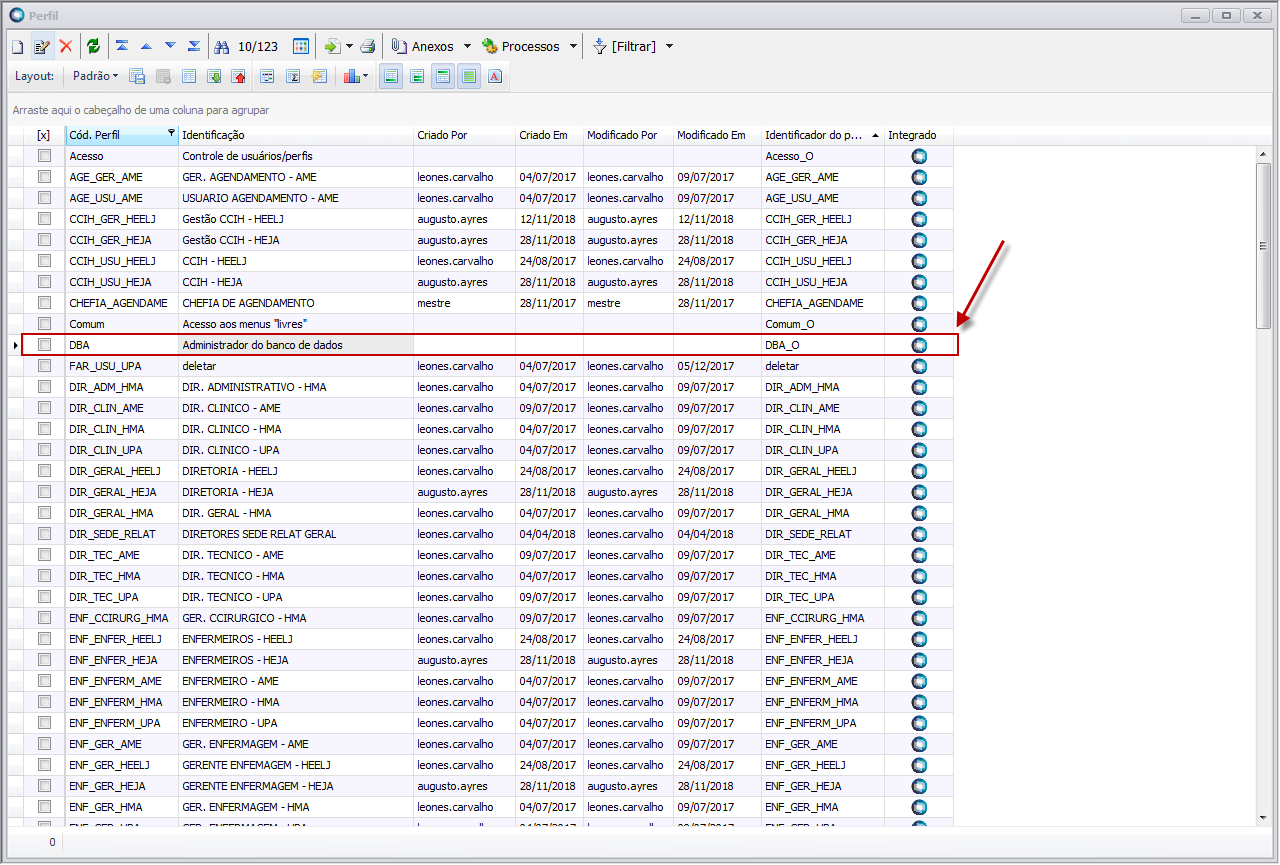This screenshot has height=865, width=1280.
Task: Check the box for the Acesso profile
Action: tap(44, 156)
